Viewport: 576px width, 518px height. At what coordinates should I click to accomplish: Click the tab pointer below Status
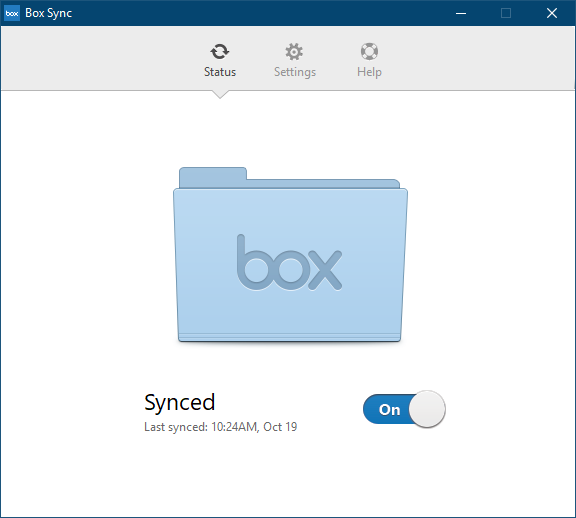click(x=220, y=94)
